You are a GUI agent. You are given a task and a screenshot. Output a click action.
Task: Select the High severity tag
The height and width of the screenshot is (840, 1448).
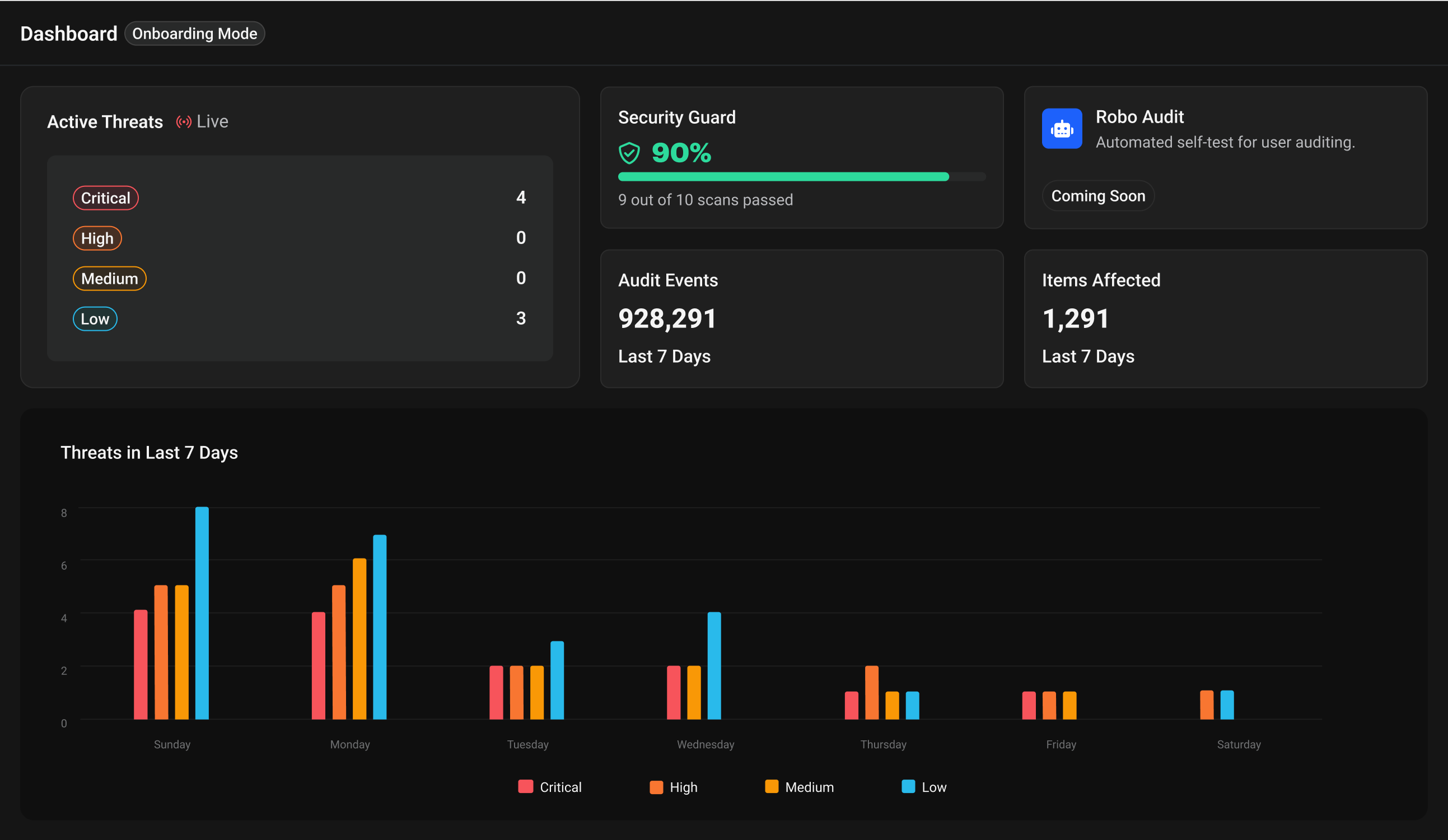click(97, 238)
